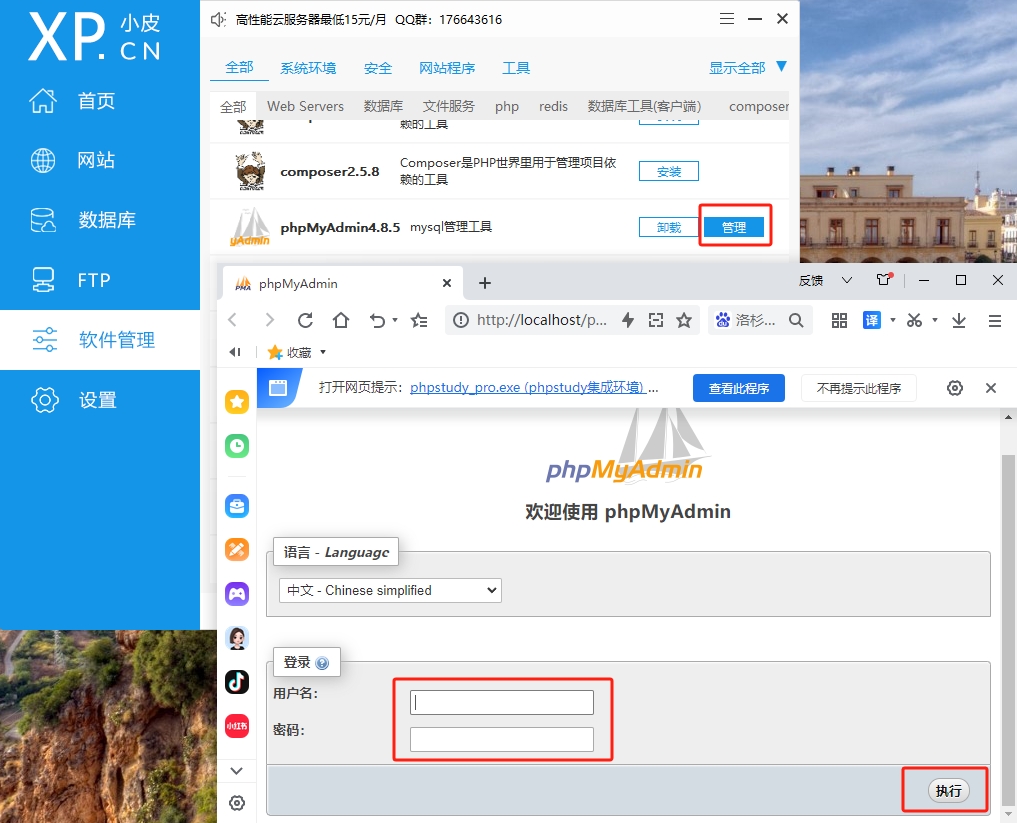The image size is (1017, 823).
Task: Click the 译 translate icon
Action: coord(872,320)
